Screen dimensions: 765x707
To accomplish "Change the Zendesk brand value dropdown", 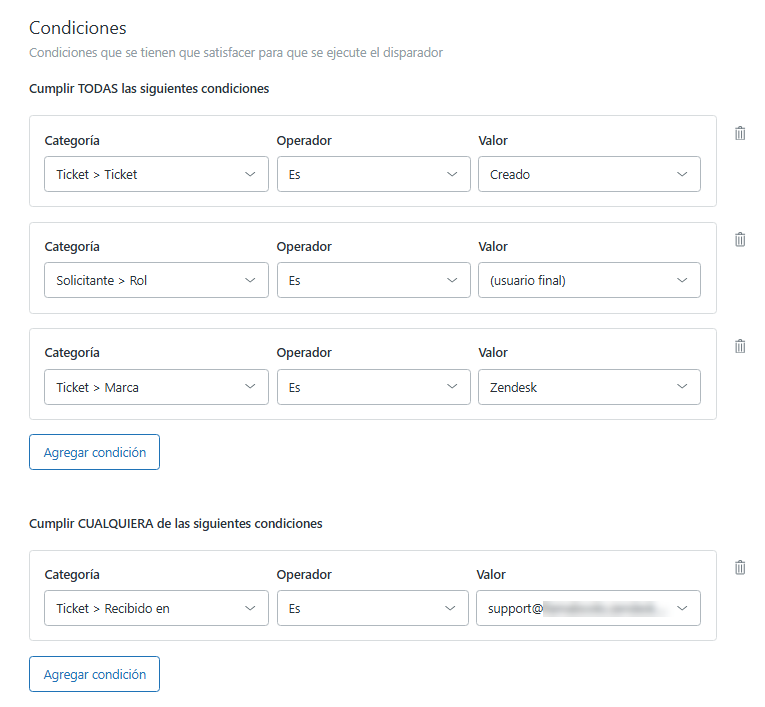I will tap(589, 387).
